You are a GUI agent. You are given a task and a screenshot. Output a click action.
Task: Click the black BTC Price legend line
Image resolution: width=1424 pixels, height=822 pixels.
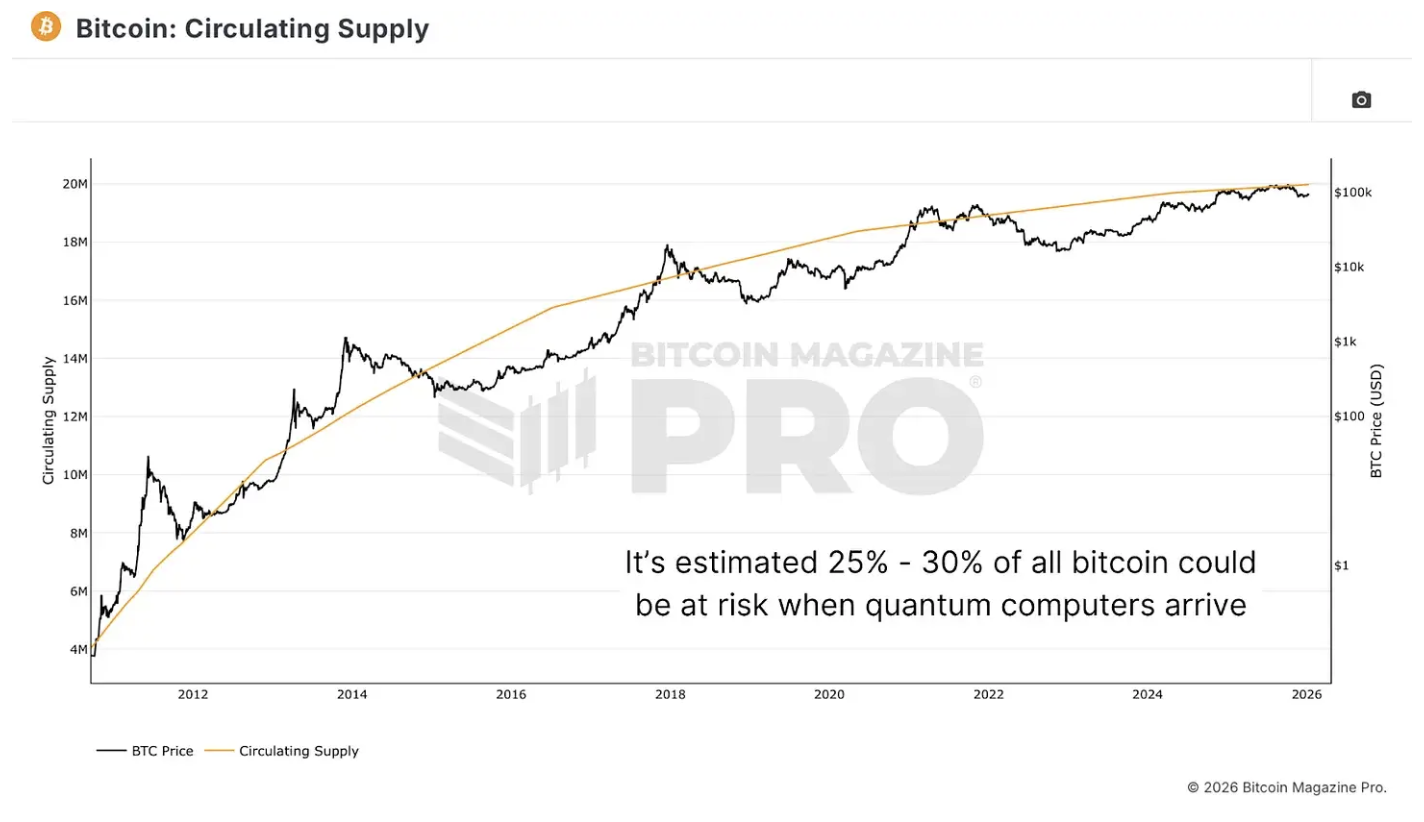[110, 751]
